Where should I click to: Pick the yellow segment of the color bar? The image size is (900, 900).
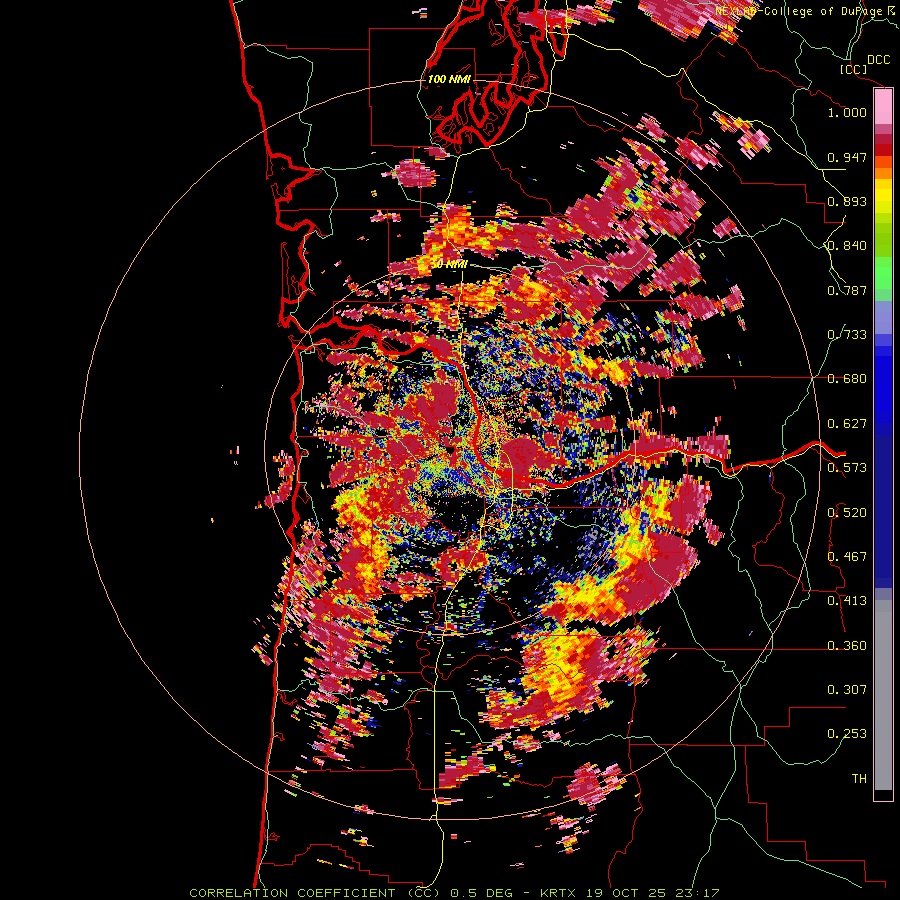coord(883,197)
